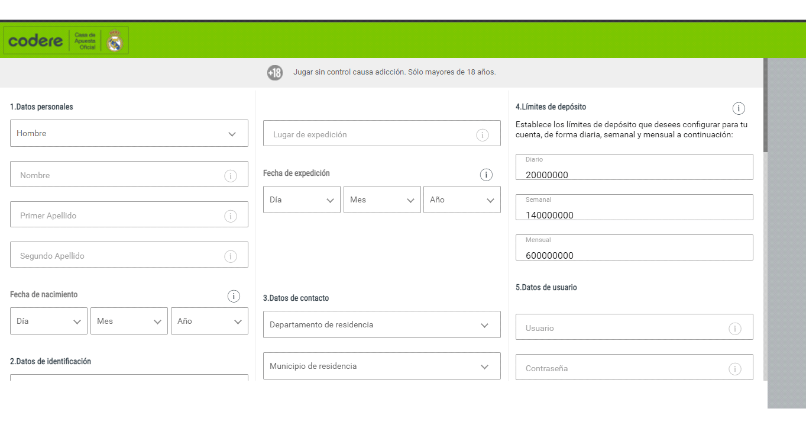Edit the Mensual deposit limit field
This screenshot has width=806, height=428.
point(634,248)
